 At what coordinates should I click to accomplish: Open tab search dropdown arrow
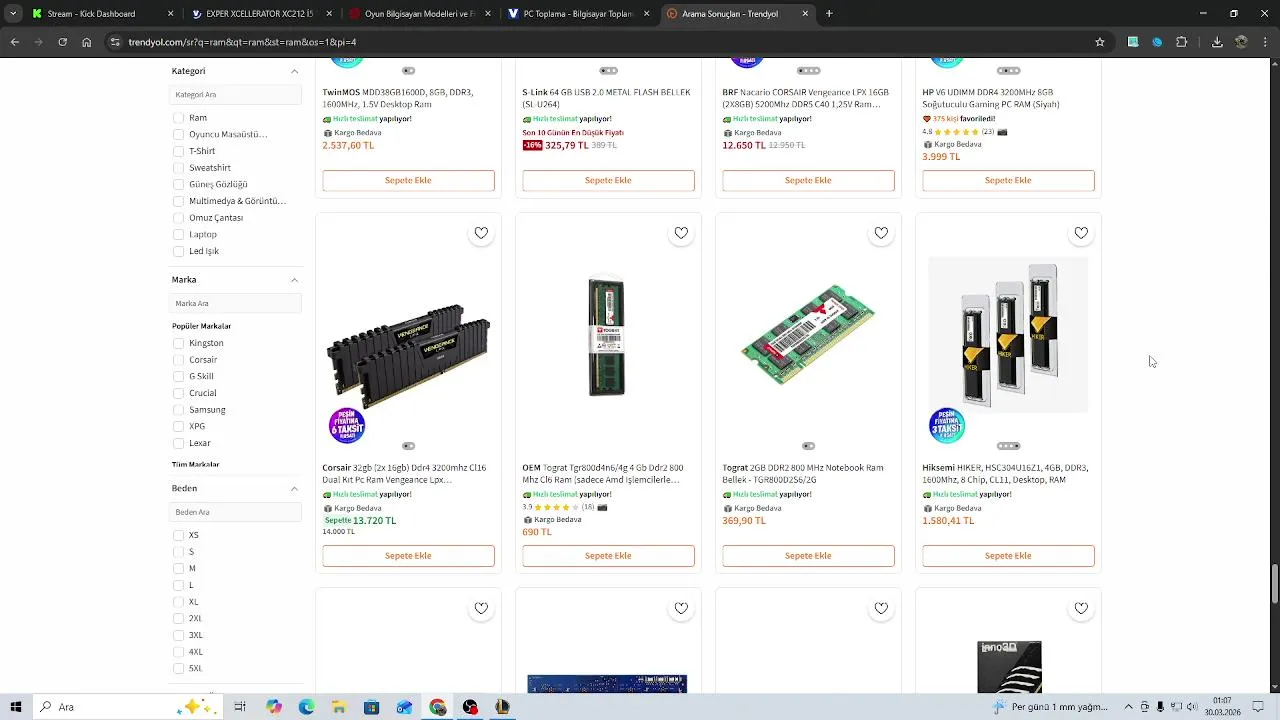pos(13,14)
